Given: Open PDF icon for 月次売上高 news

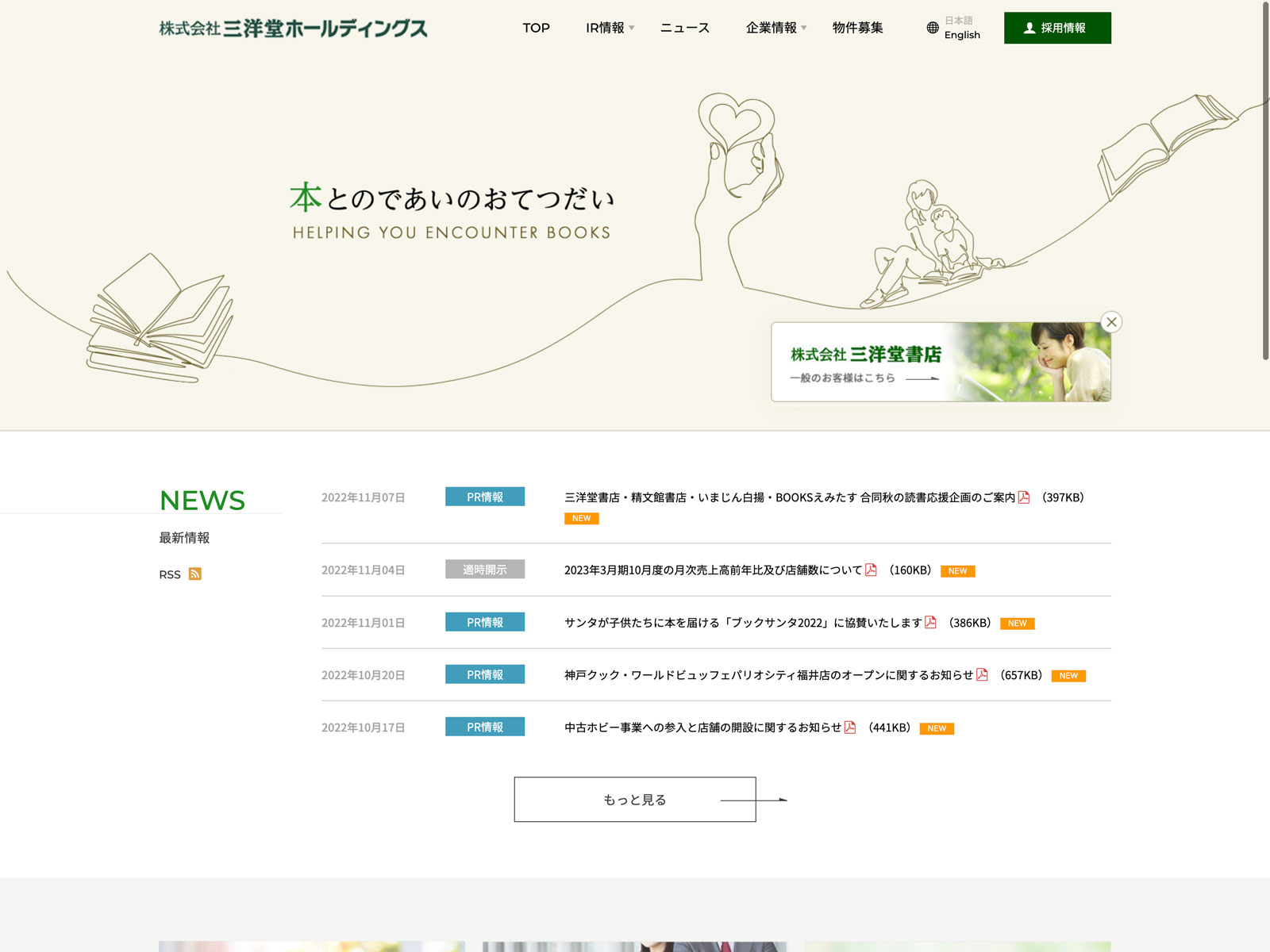Looking at the screenshot, I should [x=871, y=570].
